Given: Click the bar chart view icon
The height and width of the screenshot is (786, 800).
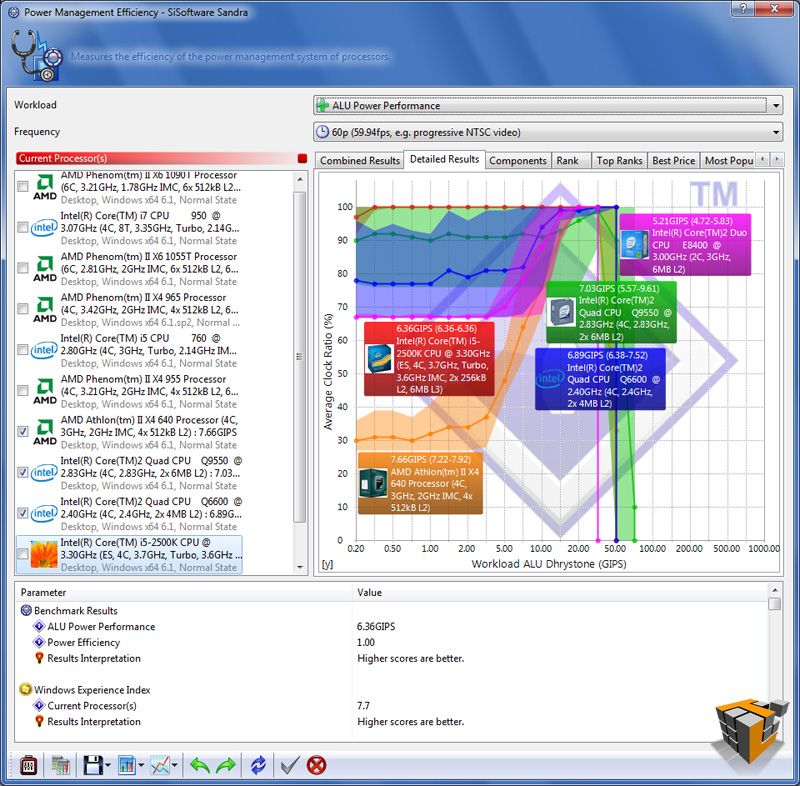Looking at the screenshot, I should pos(127,765).
